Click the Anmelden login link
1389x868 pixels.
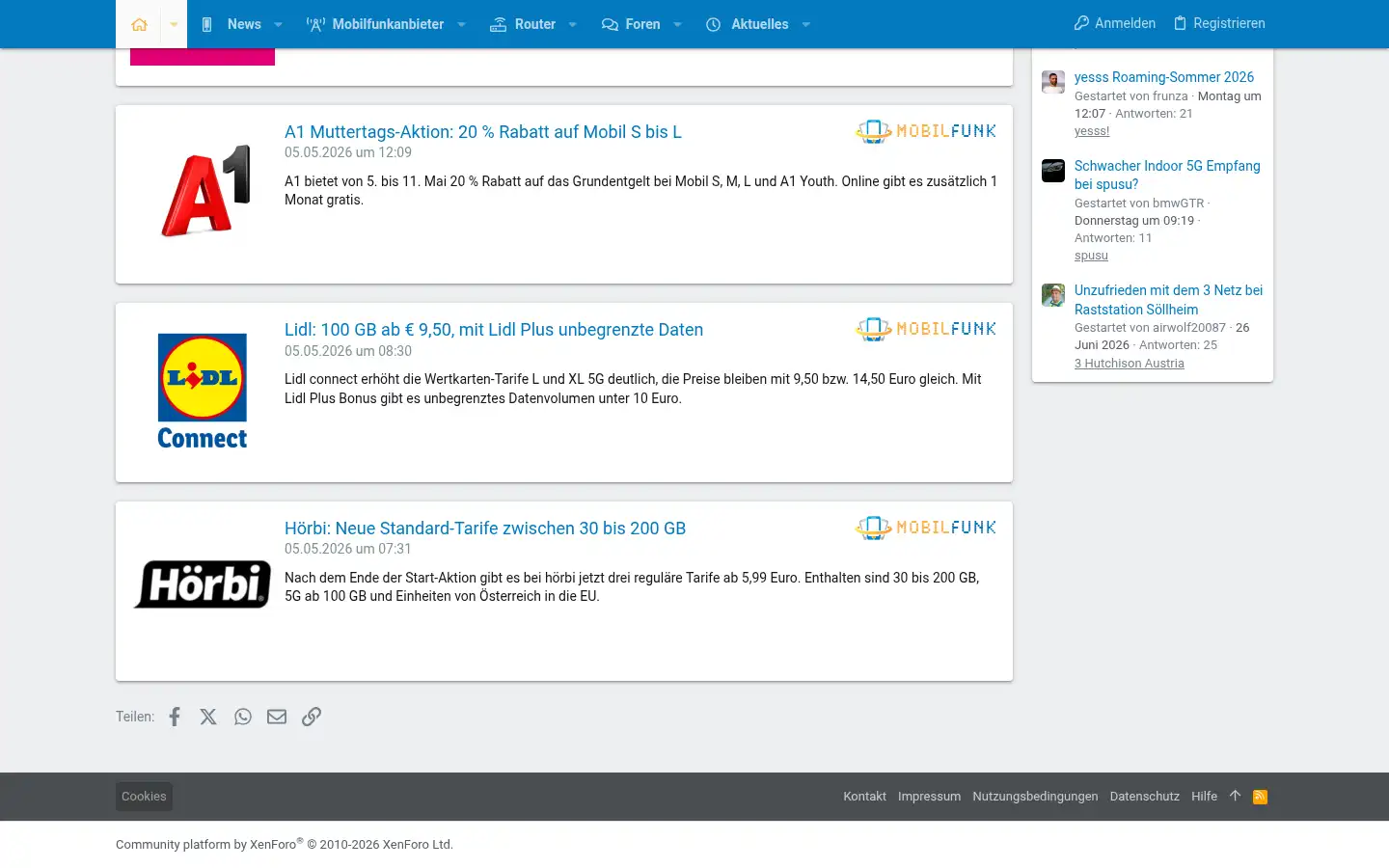pos(1115,23)
